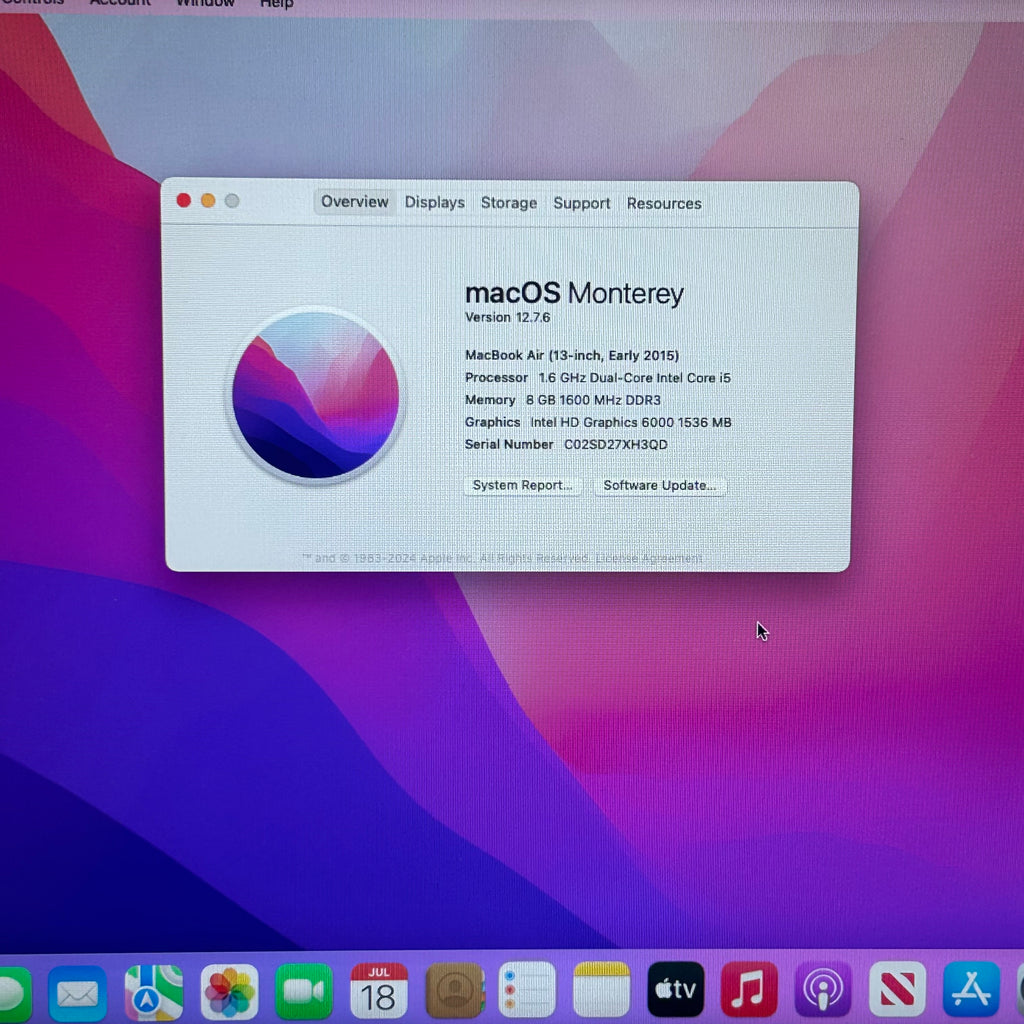Open Calendar showing JUL 18
1024x1024 pixels.
(379, 991)
